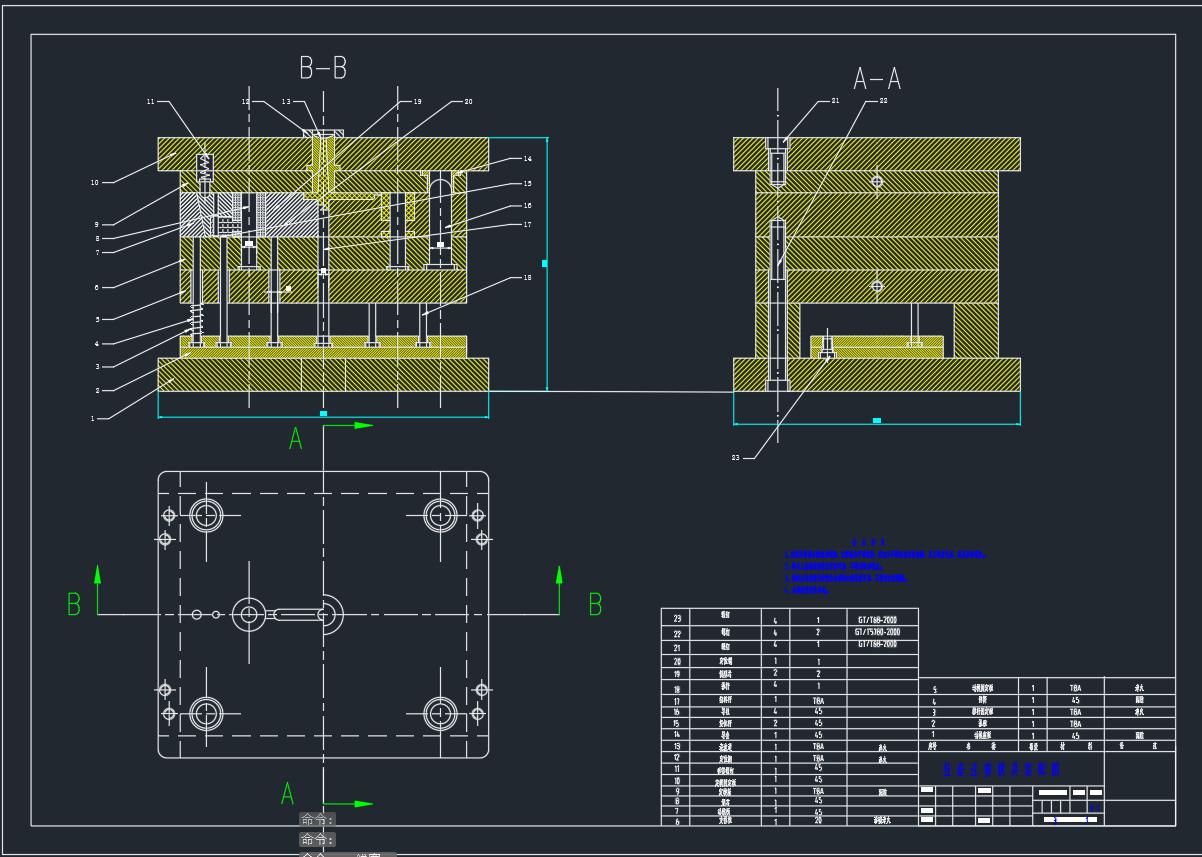Click leader number 5 left of B-B view
This screenshot has height=857, width=1202.
click(97, 320)
